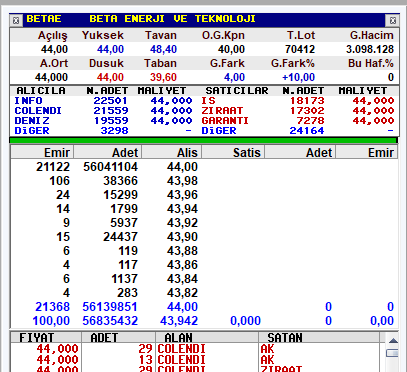This screenshot has height=372, width=407.
Task: Click seller GARANTI row
Action: click(x=298, y=120)
